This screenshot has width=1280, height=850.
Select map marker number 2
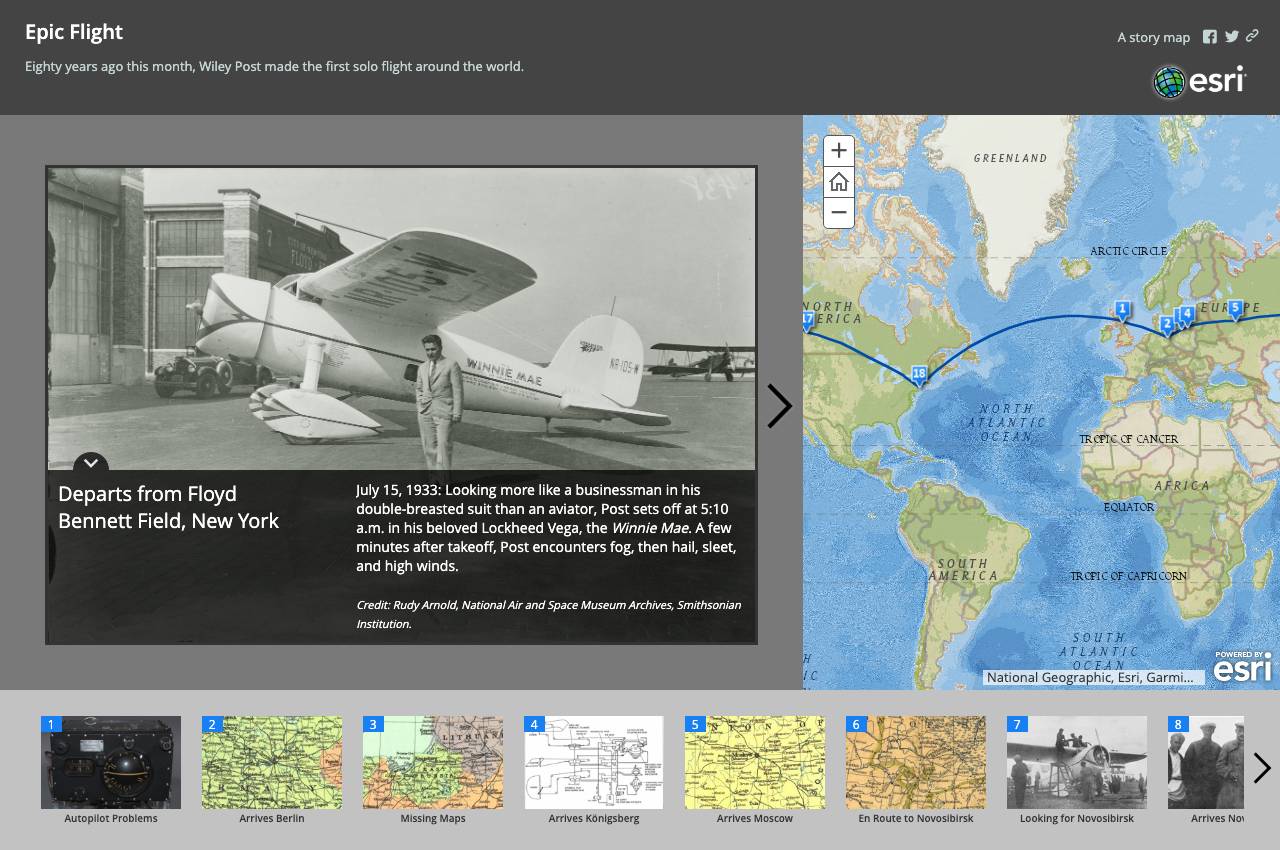[1167, 325]
